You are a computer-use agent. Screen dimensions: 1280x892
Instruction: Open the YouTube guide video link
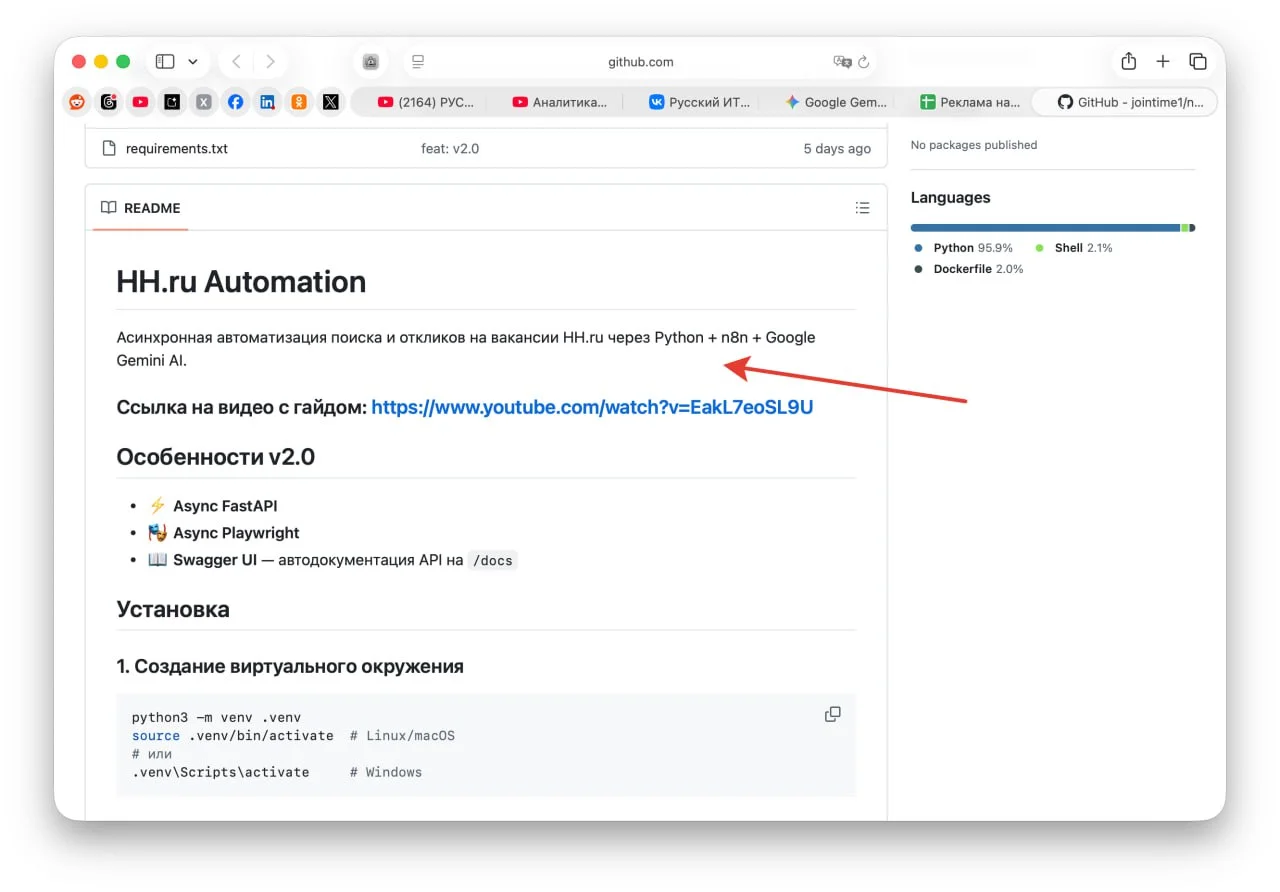click(592, 407)
